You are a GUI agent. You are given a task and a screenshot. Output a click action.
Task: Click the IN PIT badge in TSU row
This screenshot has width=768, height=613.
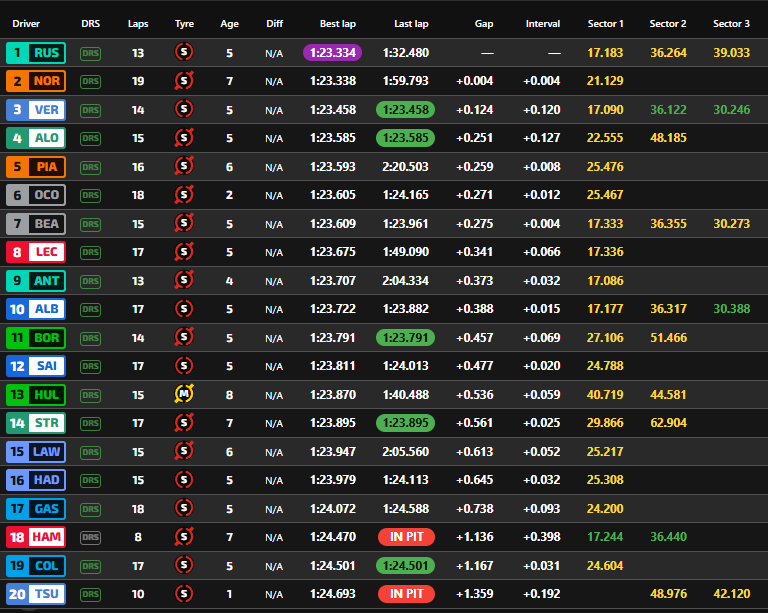(406, 594)
